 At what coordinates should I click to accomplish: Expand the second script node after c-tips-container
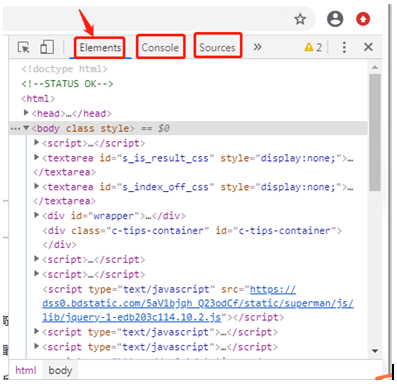[37, 274]
